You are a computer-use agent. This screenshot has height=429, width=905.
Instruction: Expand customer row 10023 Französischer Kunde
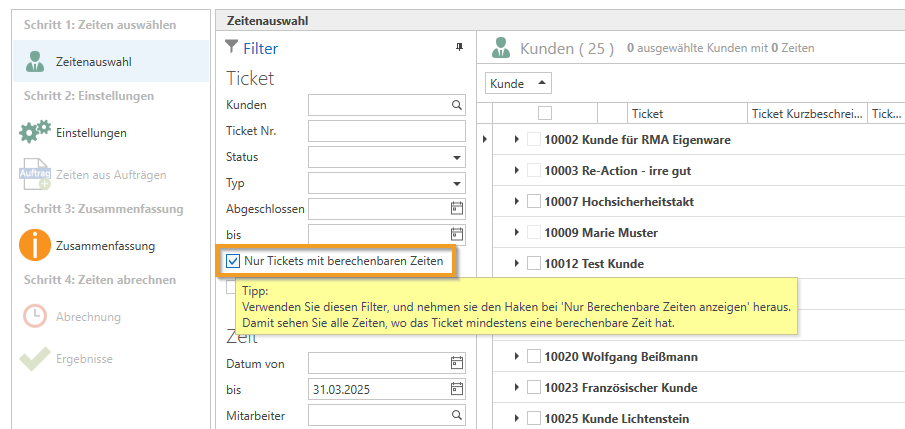[x=517, y=388]
